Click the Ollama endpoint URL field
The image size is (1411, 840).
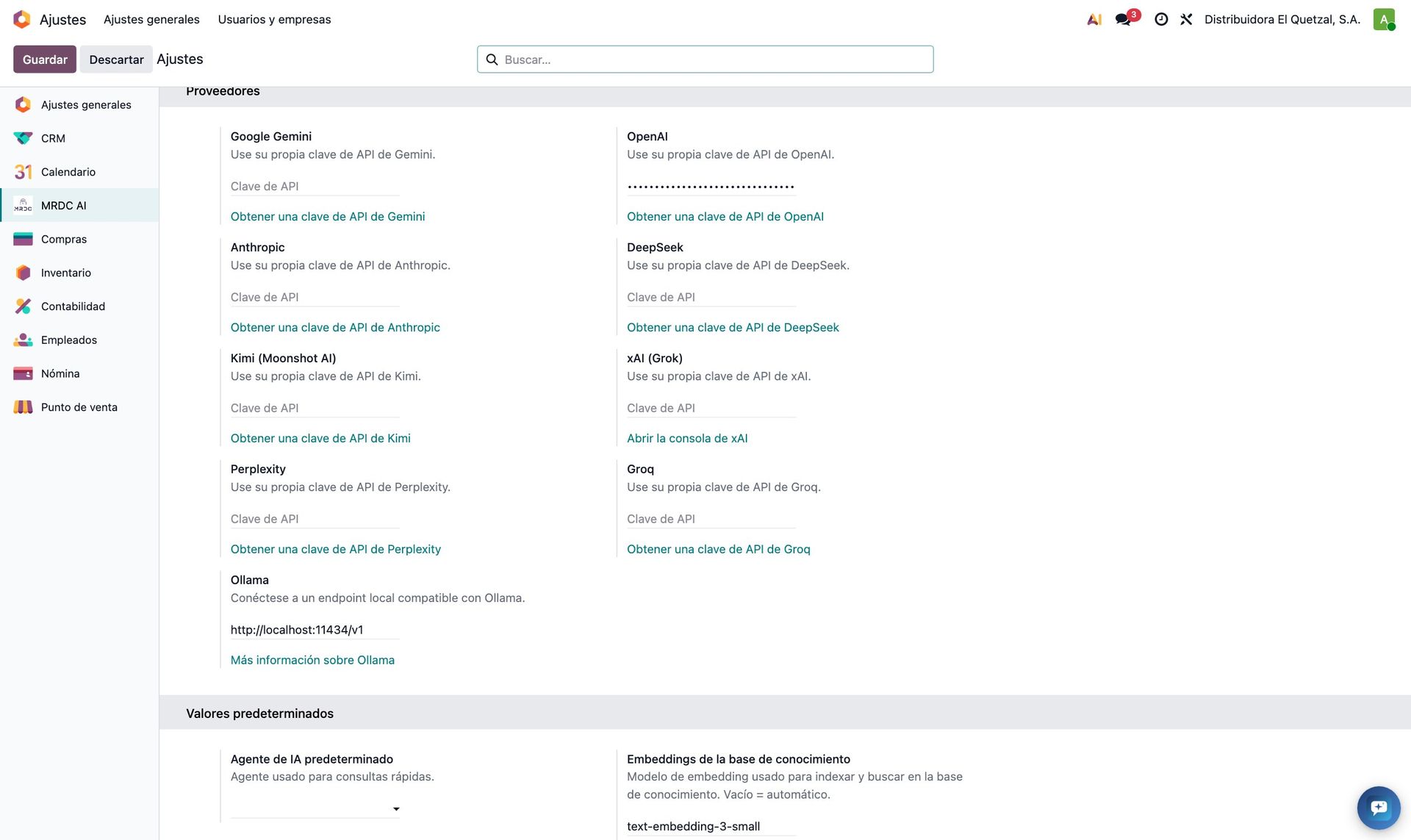tap(315, 631)
